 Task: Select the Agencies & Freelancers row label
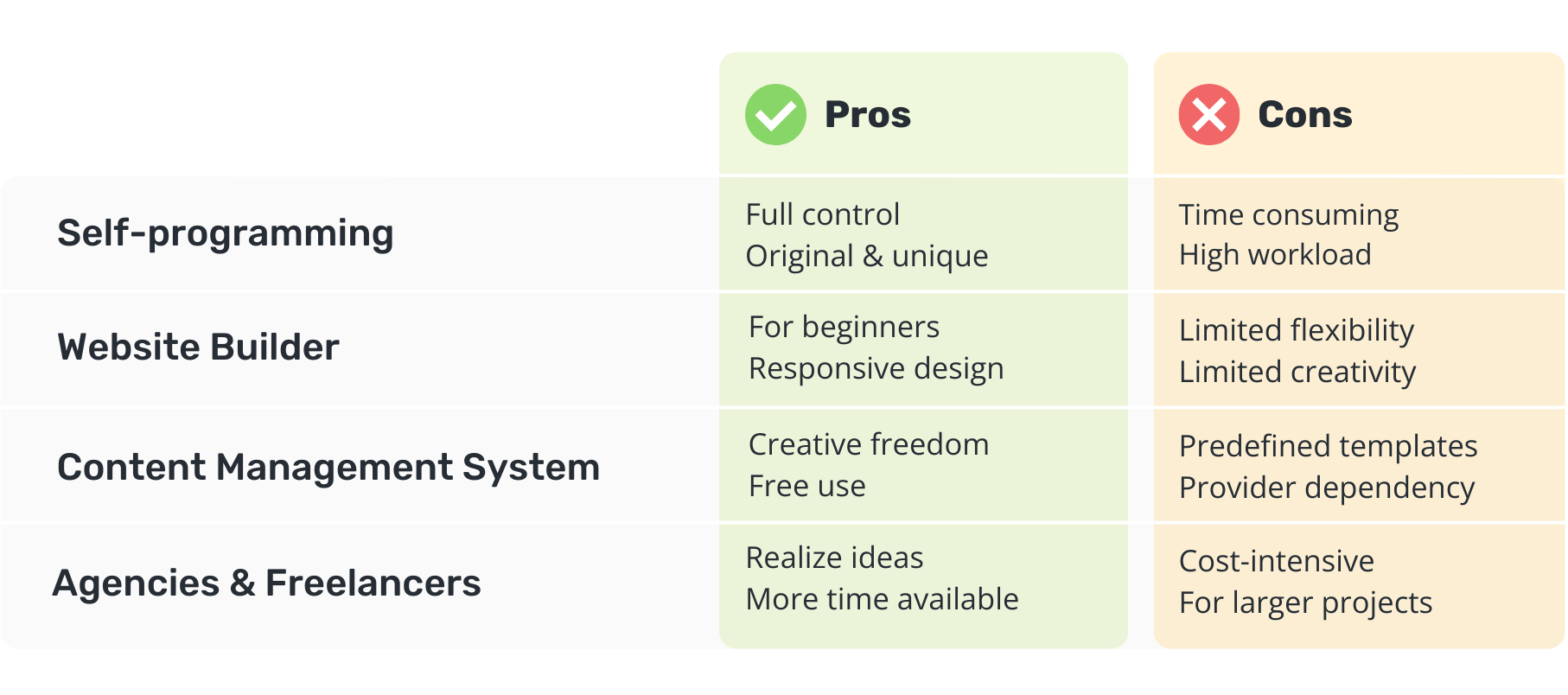point(266,583)
